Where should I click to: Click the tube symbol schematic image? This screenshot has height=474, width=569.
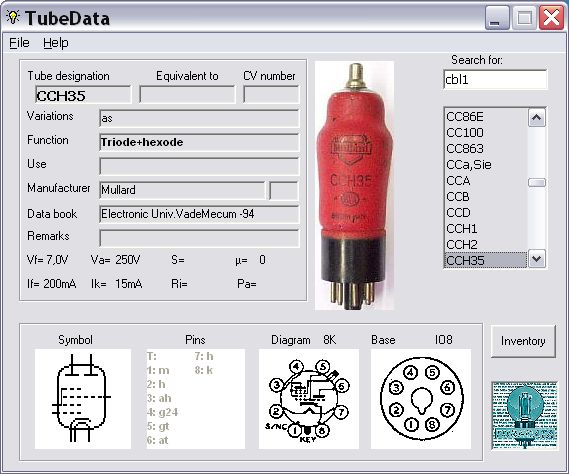(x=83, y=399)
